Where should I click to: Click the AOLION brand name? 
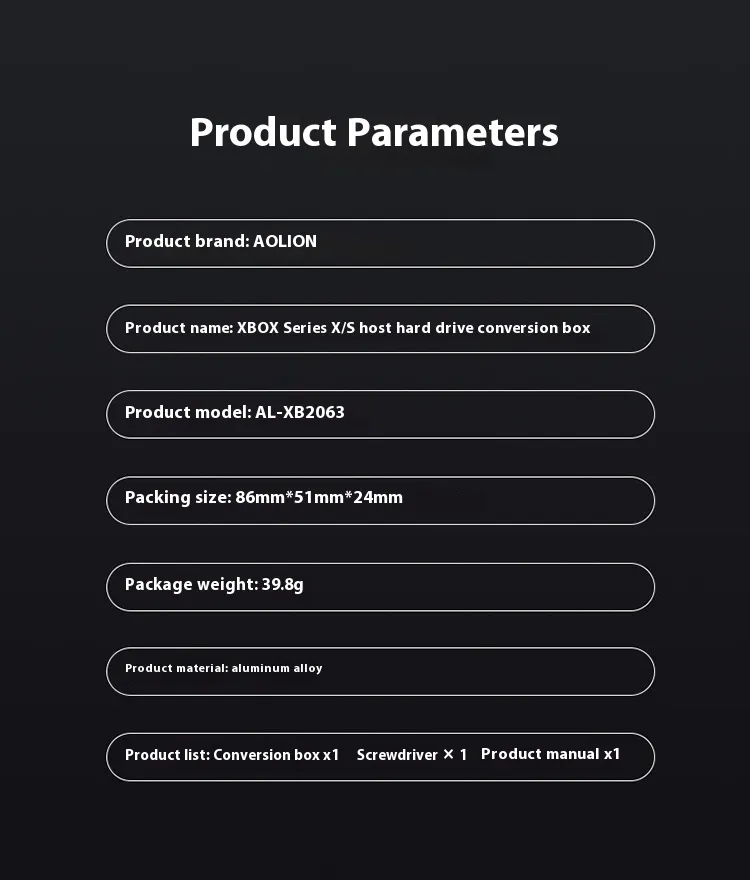click(285, 241)
